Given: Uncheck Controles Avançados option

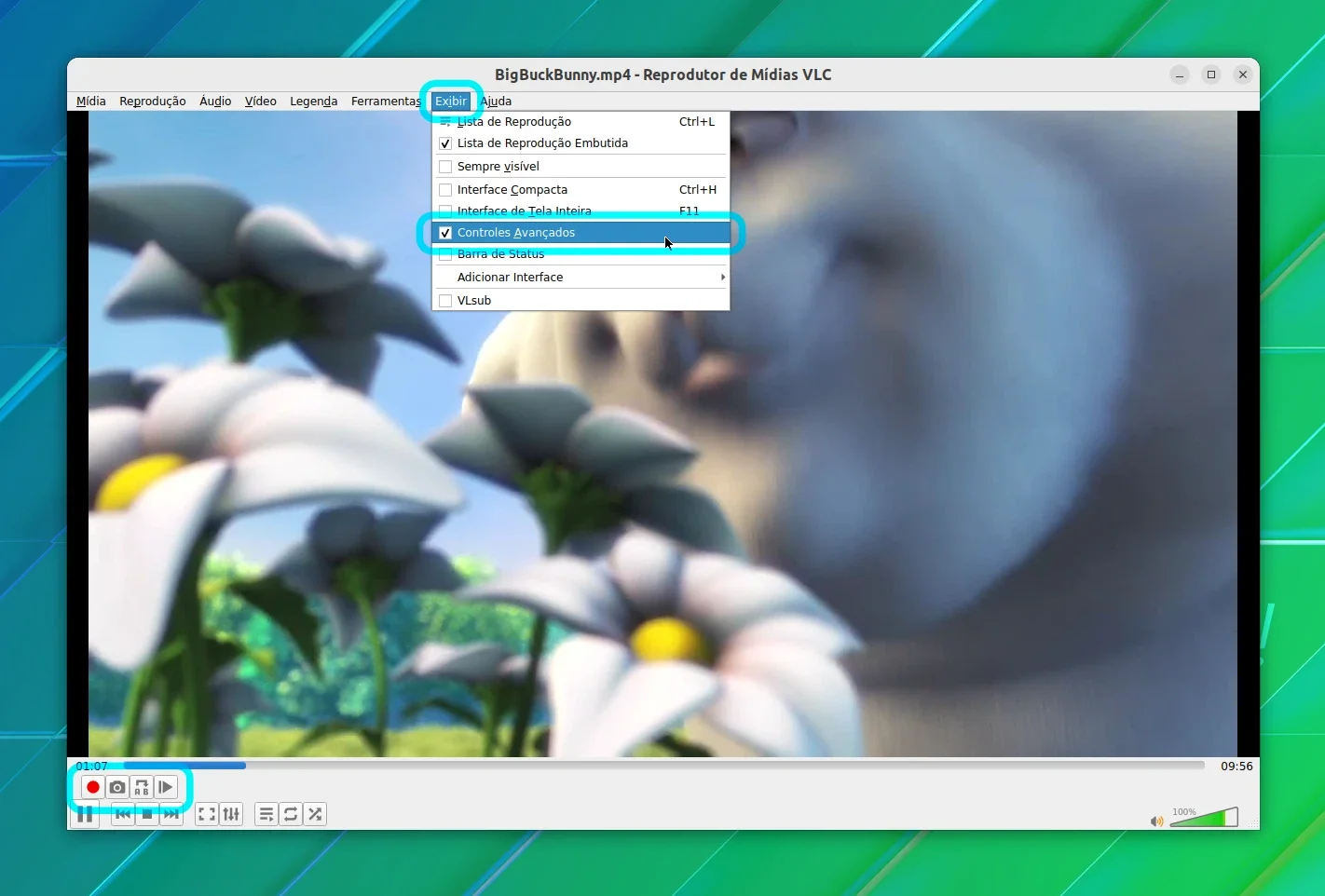Looking at the screenshot, I should click(581, 233).
